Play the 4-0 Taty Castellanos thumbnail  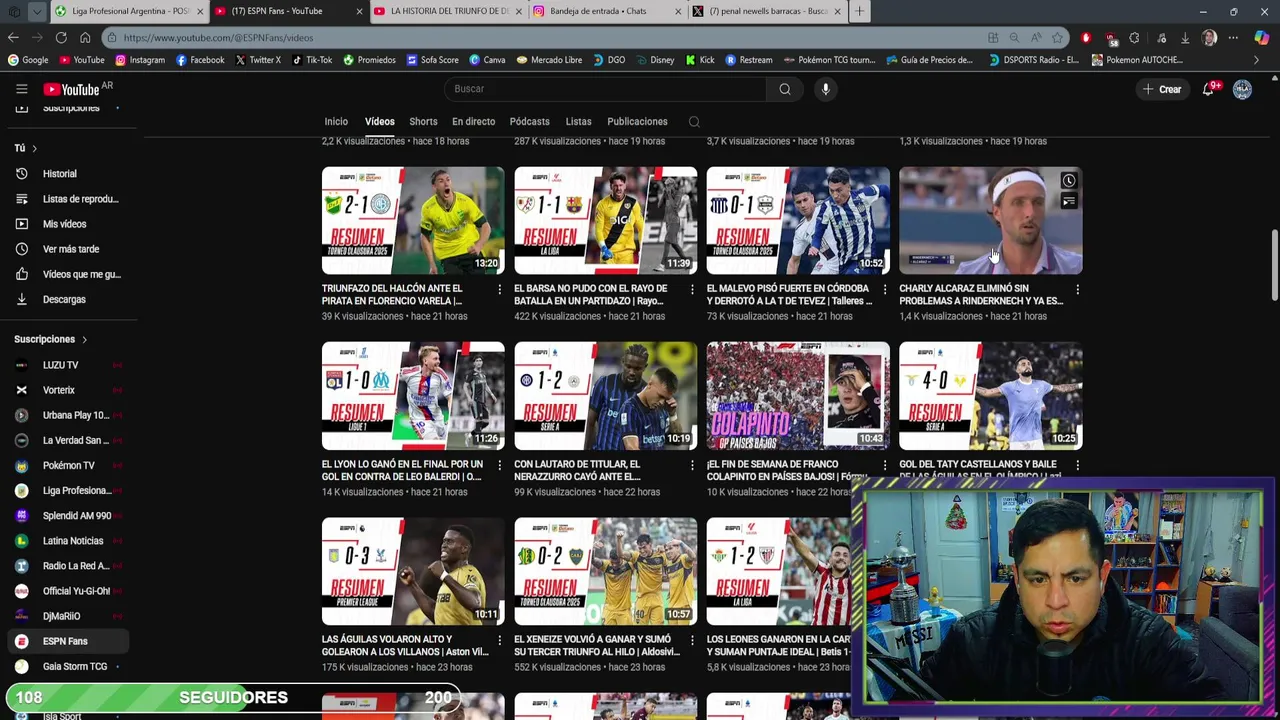tap(990, 396)
